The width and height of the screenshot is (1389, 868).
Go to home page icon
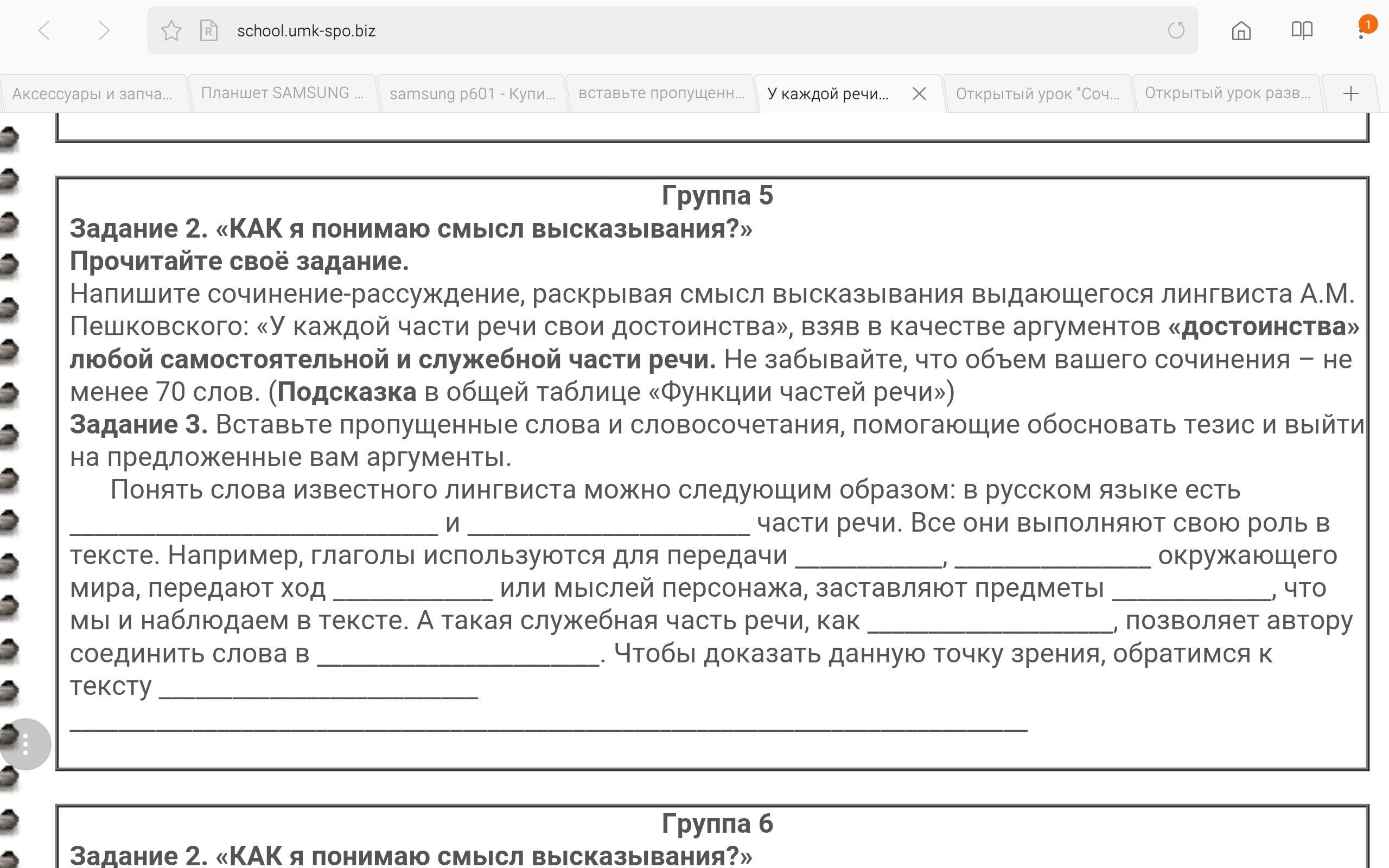pos(1241,30)
